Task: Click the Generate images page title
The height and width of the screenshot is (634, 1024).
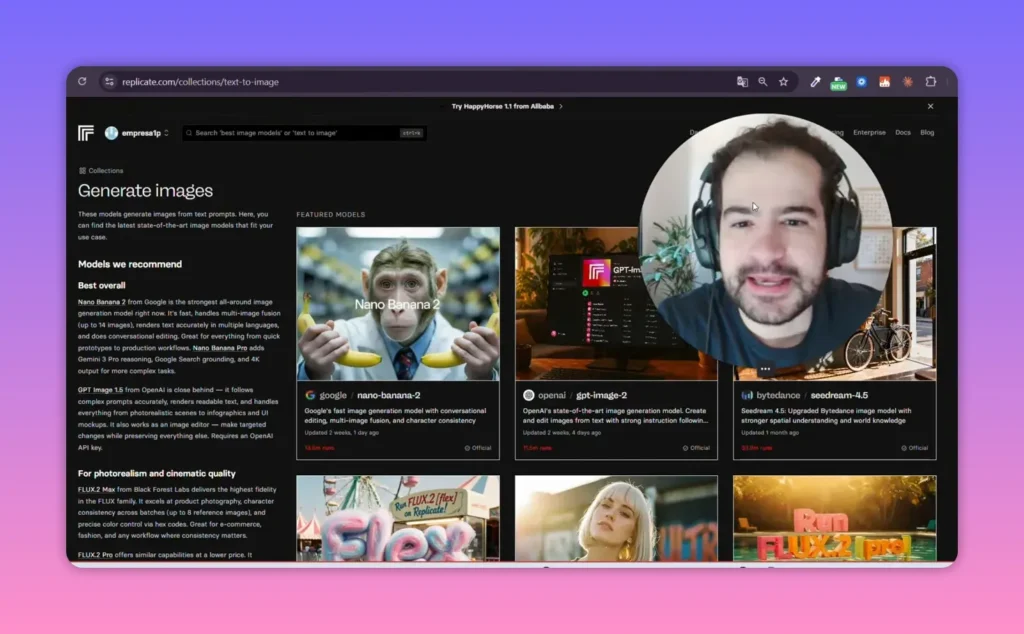Action: tap(145, 191)
